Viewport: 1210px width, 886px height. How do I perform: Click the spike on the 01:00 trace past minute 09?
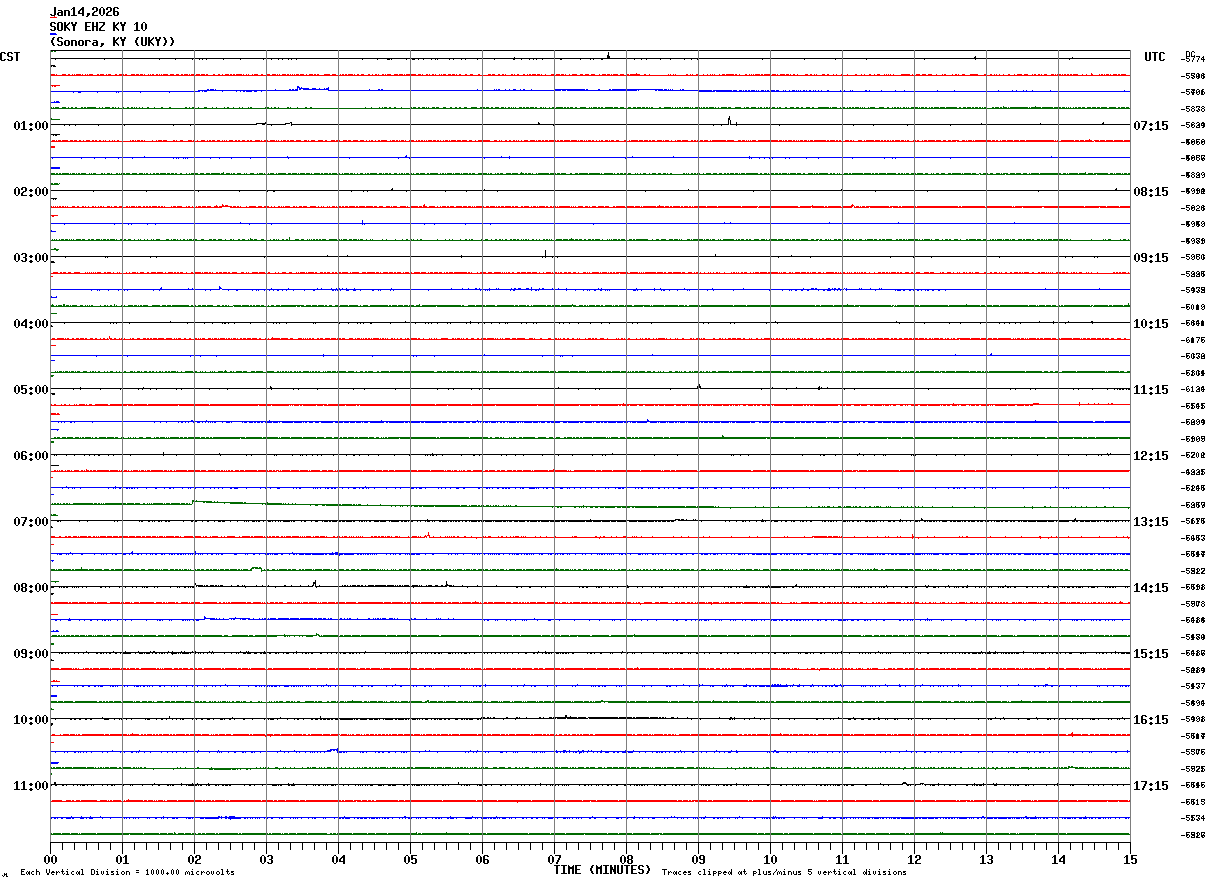pyautogui.click(x=729, y=120)
